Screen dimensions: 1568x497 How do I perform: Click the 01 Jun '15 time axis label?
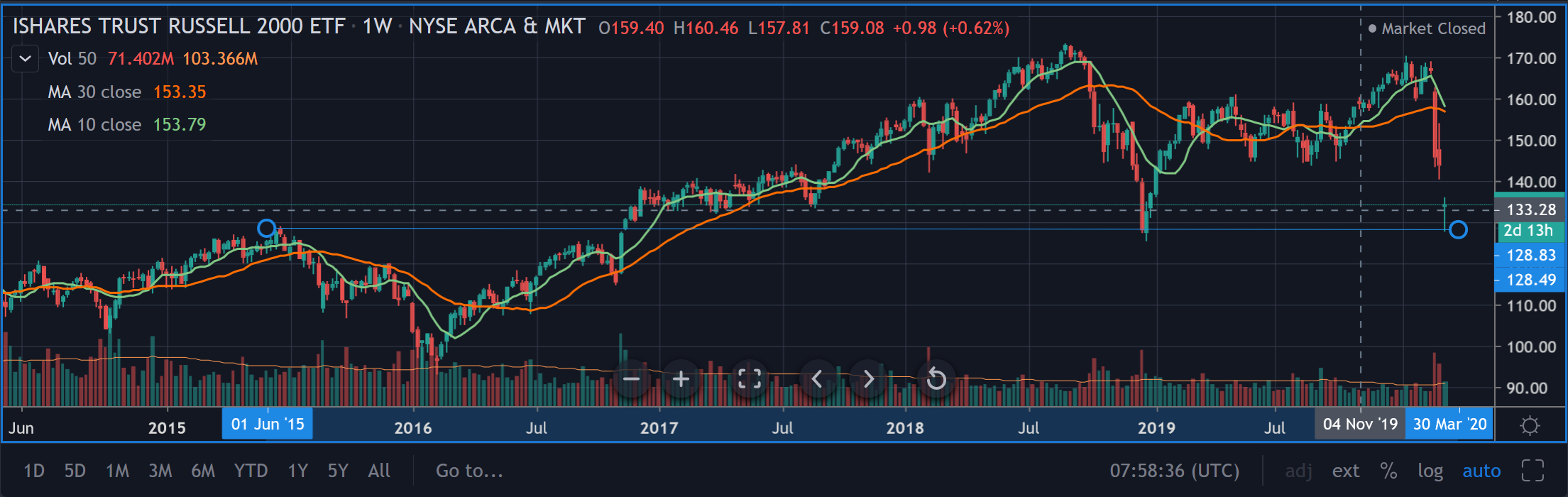point(268,424)
